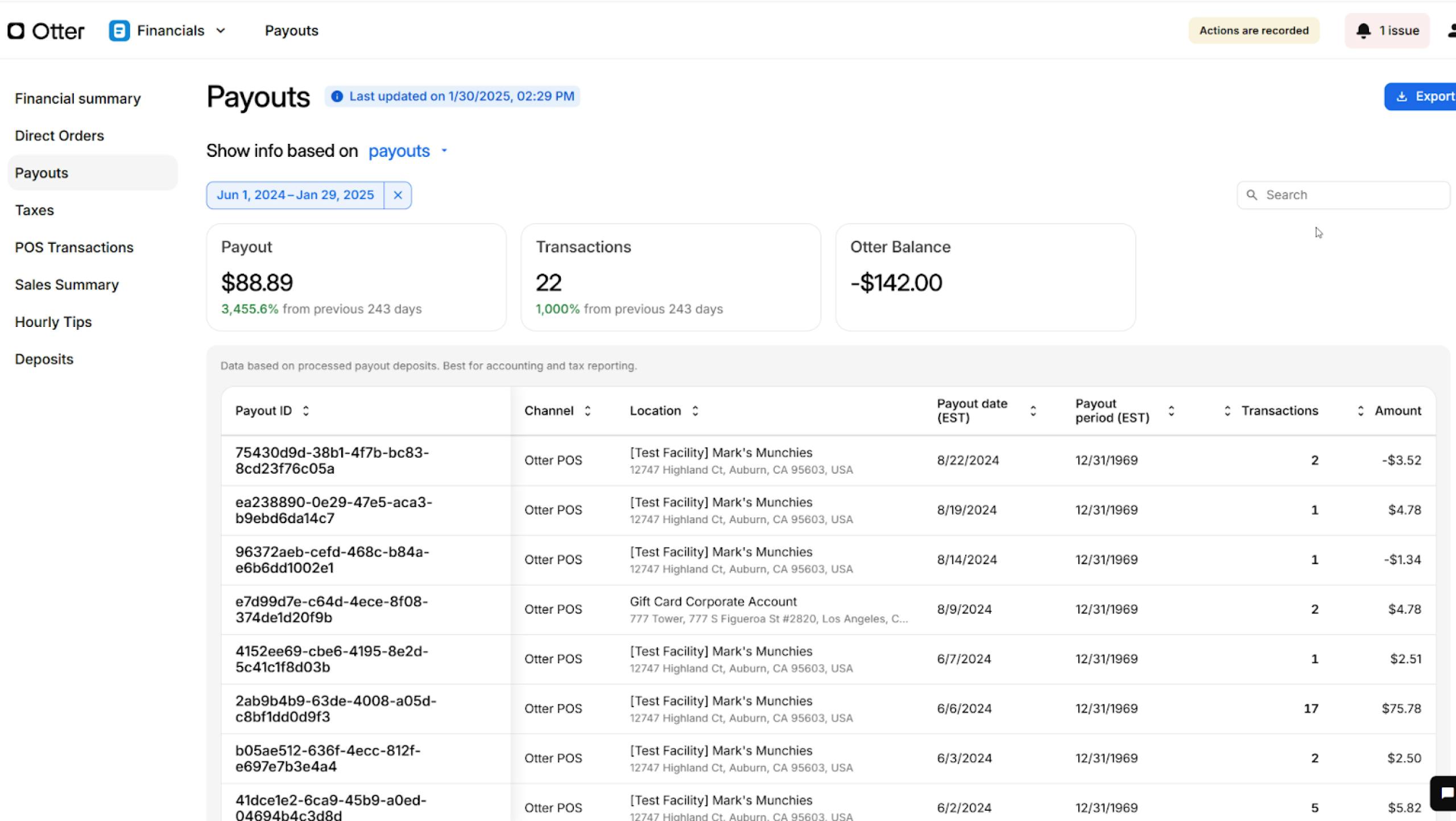The width and height of the screenshot is (1456, 821).
Task: Clear the date range filter with X
Action: 398,195
